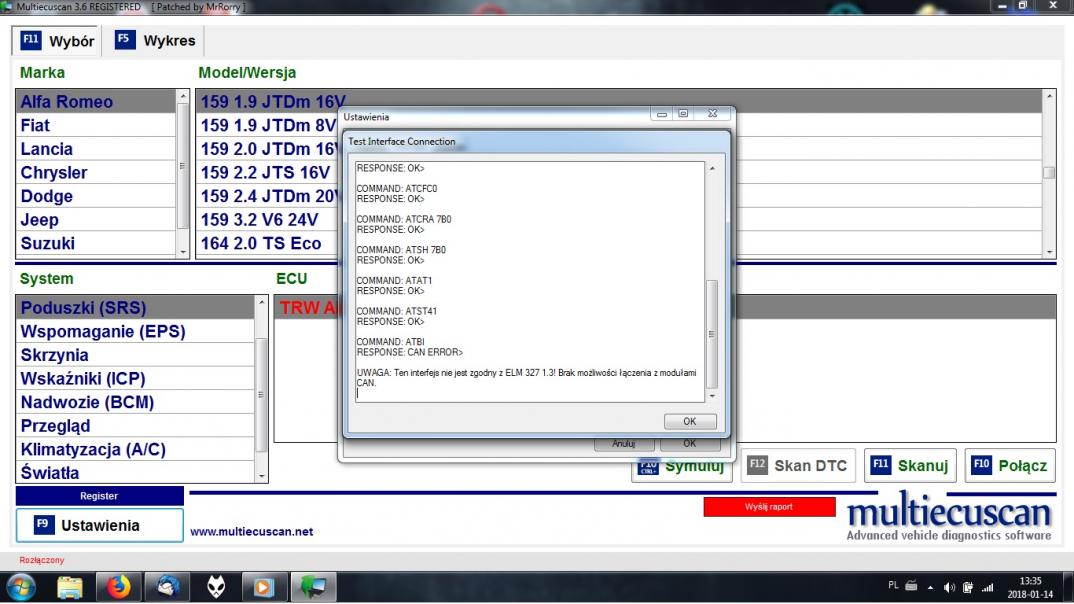Open Windows Start menu

click(x=21, y=588)
